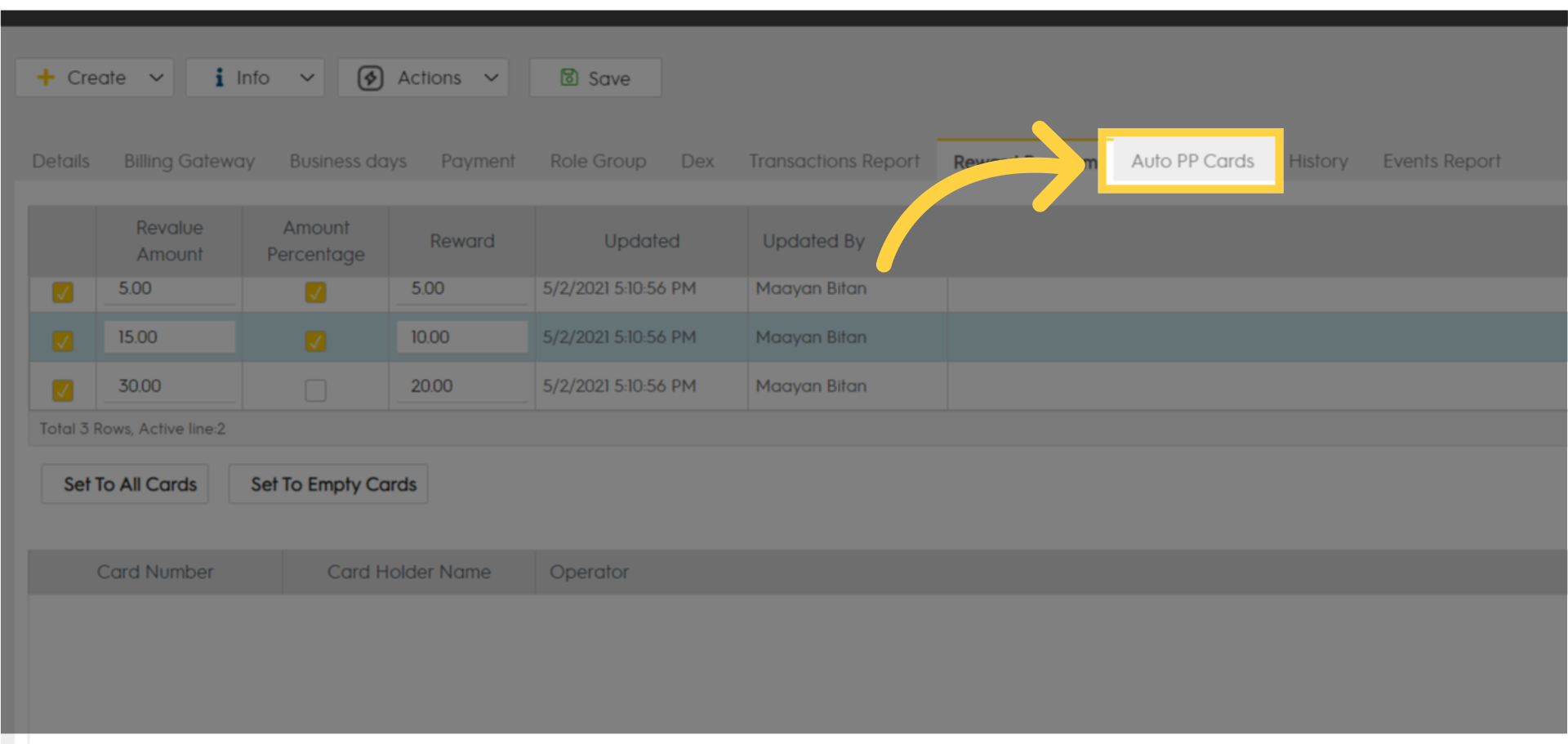Click Maayan Bitan in the 30.00 row

click(x=811, y=386)
